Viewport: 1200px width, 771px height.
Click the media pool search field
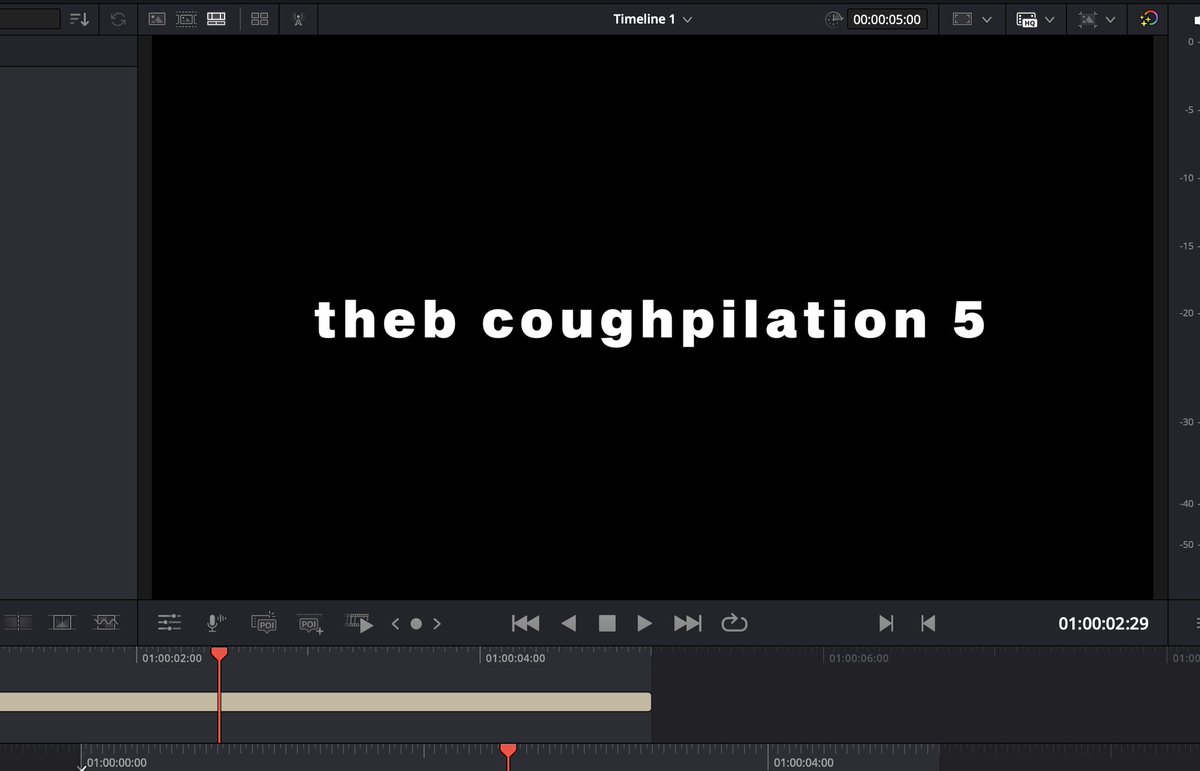coord(30,19)
